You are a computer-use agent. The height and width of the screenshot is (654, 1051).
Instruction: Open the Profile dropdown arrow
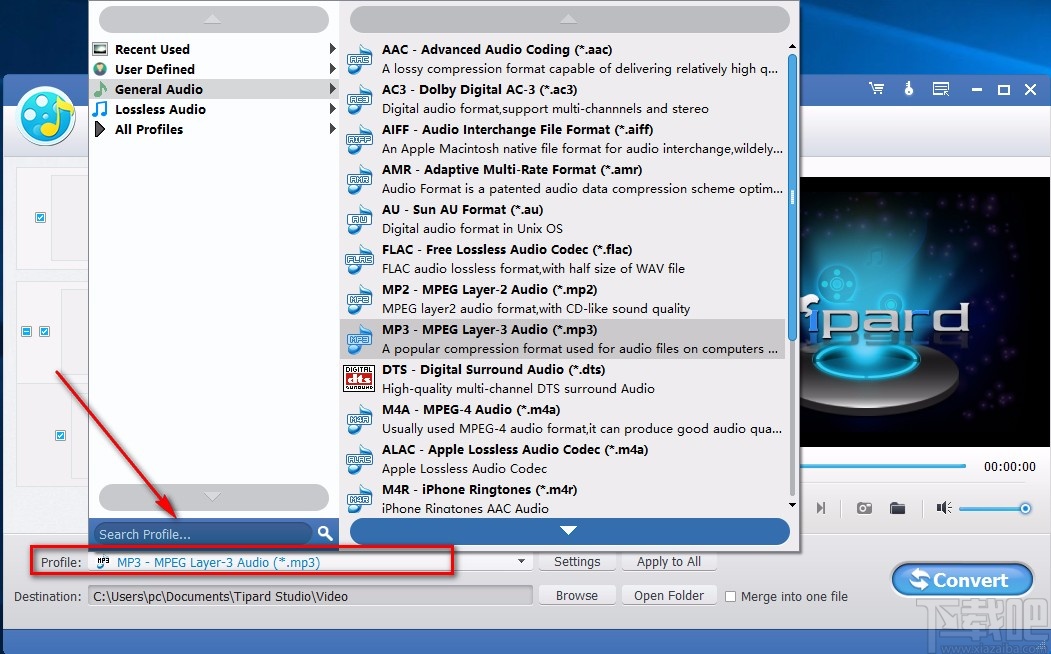click(x=521, y=562)
